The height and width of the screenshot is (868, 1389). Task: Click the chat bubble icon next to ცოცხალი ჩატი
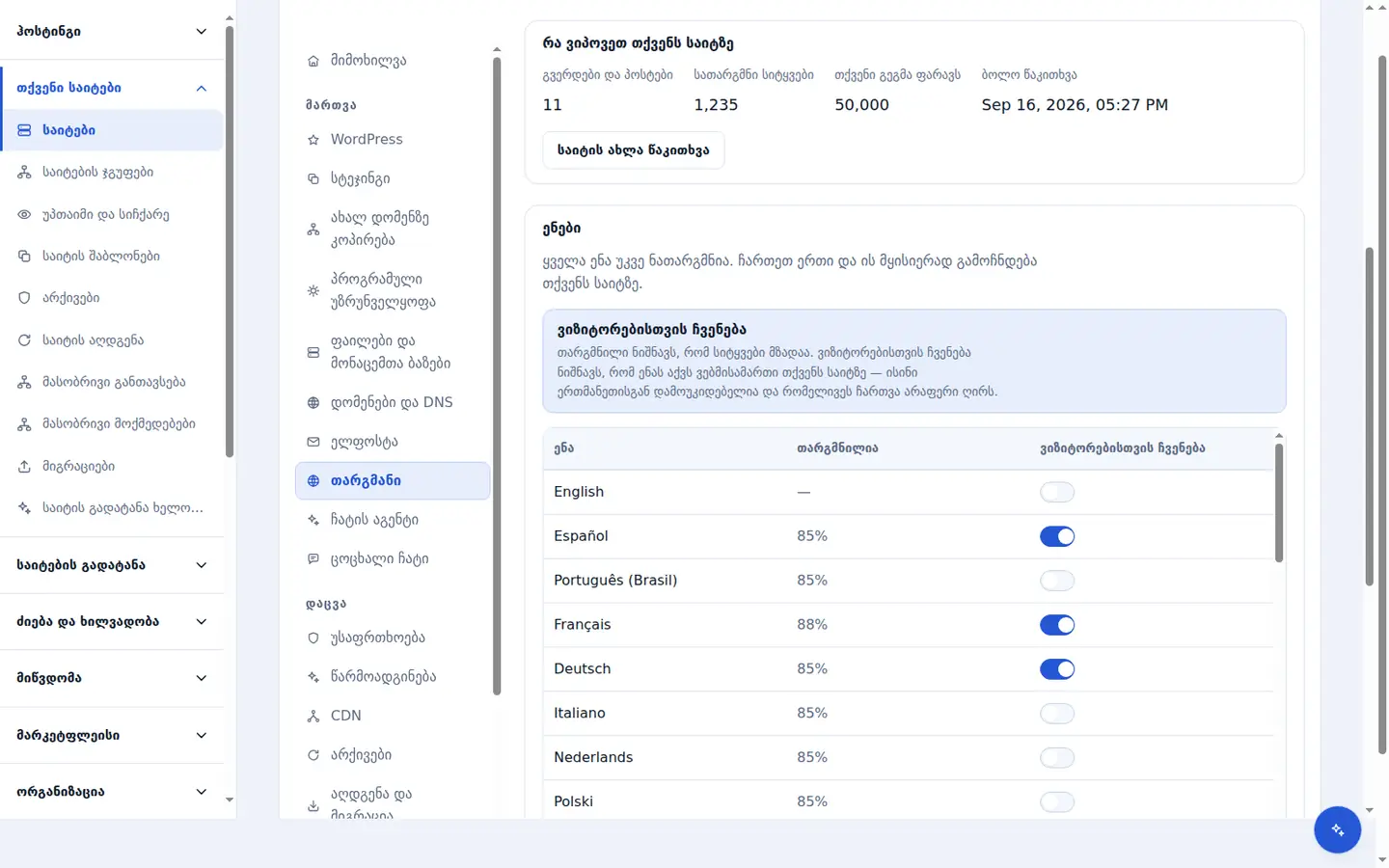click(x=313, y=558)
